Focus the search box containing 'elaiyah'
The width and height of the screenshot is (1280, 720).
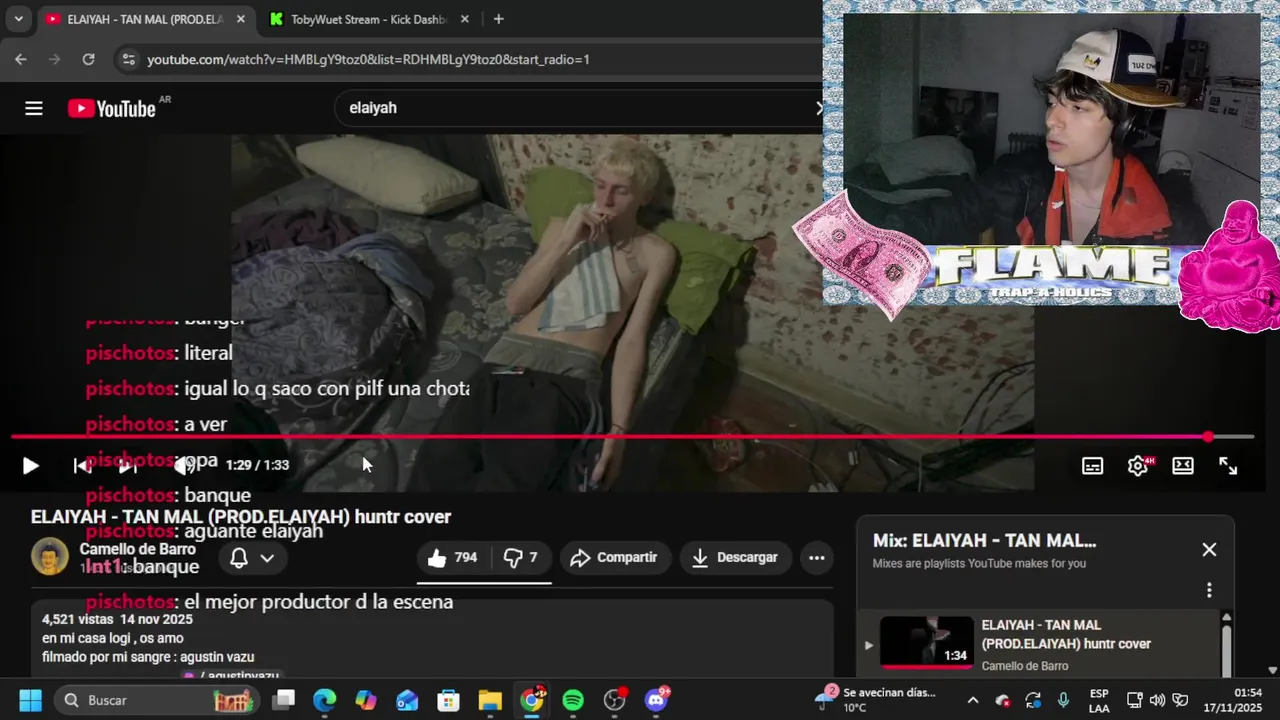click(578, 108)
